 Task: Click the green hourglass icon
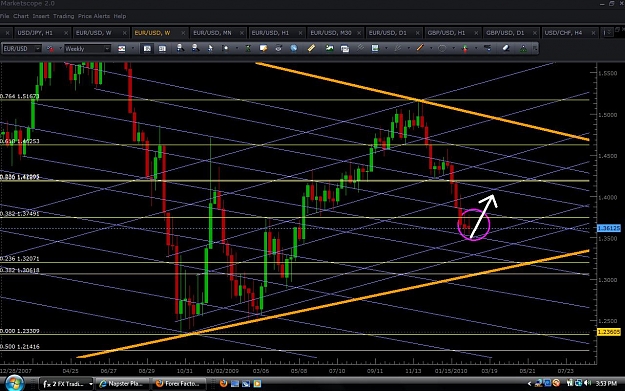pos(248,48)
